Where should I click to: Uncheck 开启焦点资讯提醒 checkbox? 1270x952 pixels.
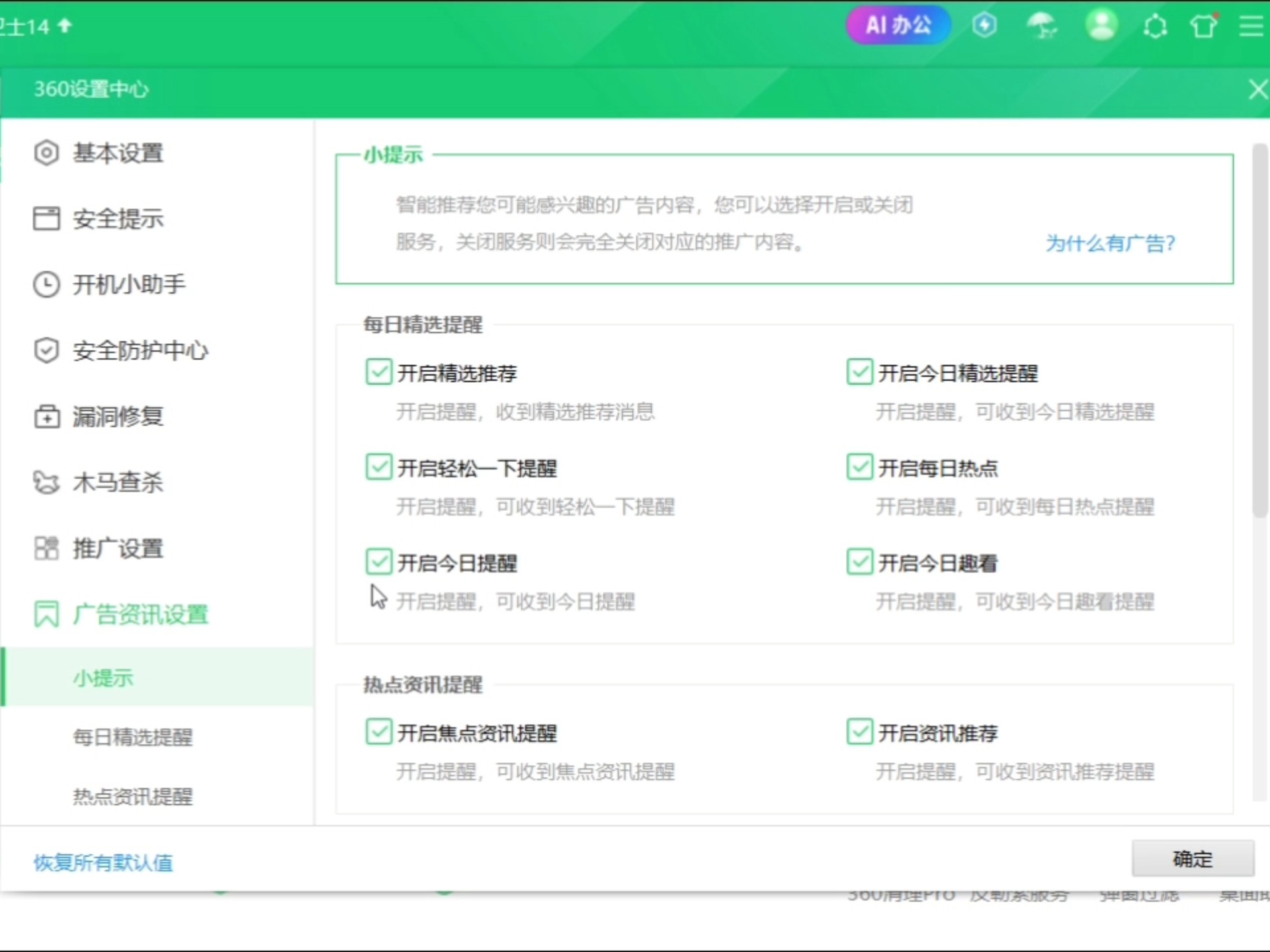click(x=378, y=732)
